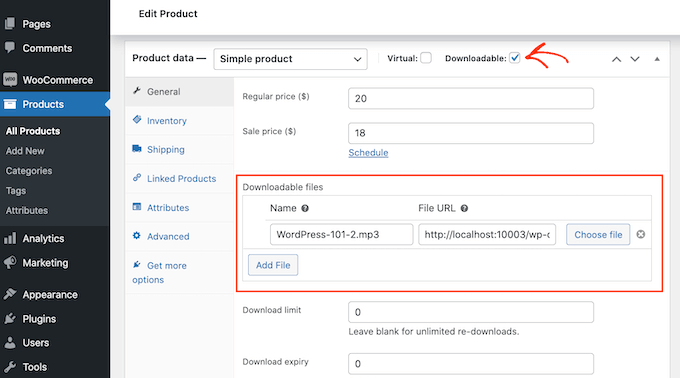Switch to the Advanced tab
680x378 pixels.
pos(179,237)
